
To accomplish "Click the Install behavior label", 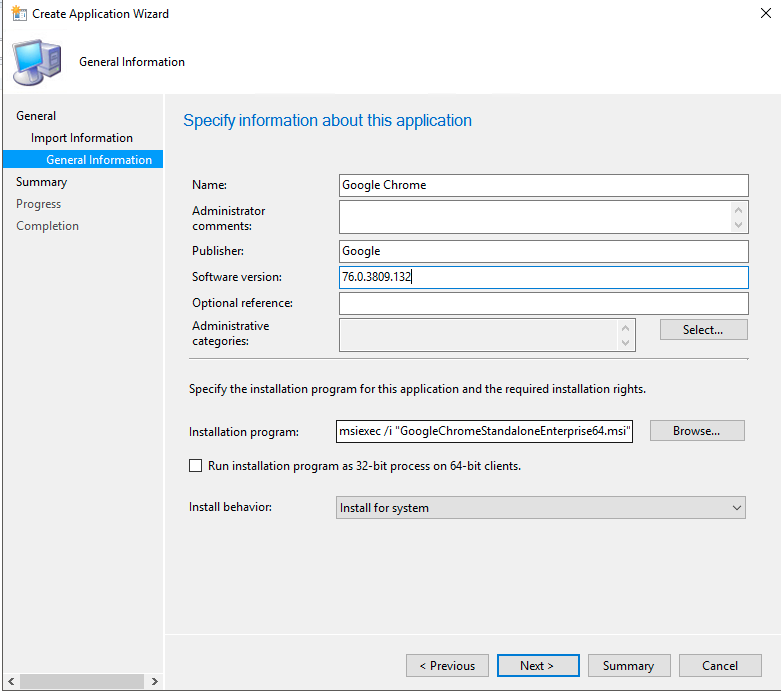I will pyautogui.click(x=230, y=507).
